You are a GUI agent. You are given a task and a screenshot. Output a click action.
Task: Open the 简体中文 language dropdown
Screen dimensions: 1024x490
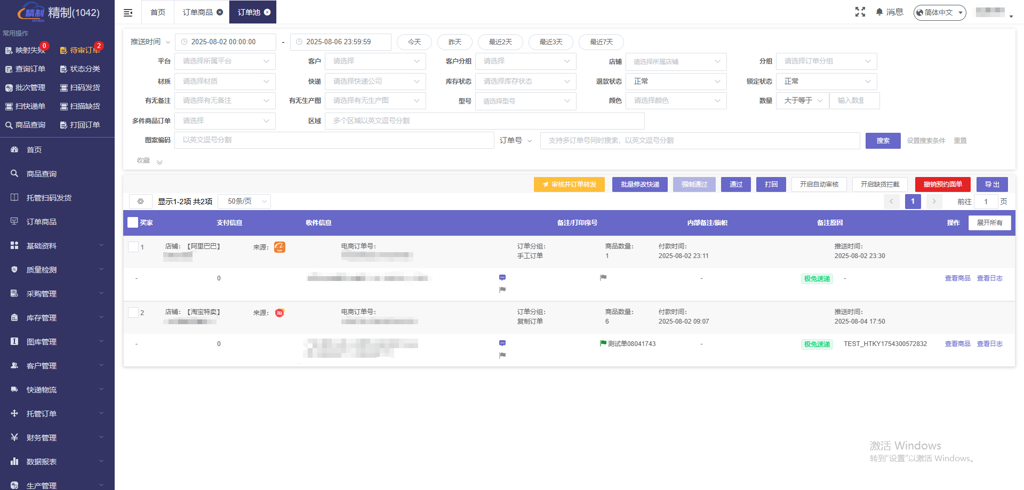[x=940, y=13]
